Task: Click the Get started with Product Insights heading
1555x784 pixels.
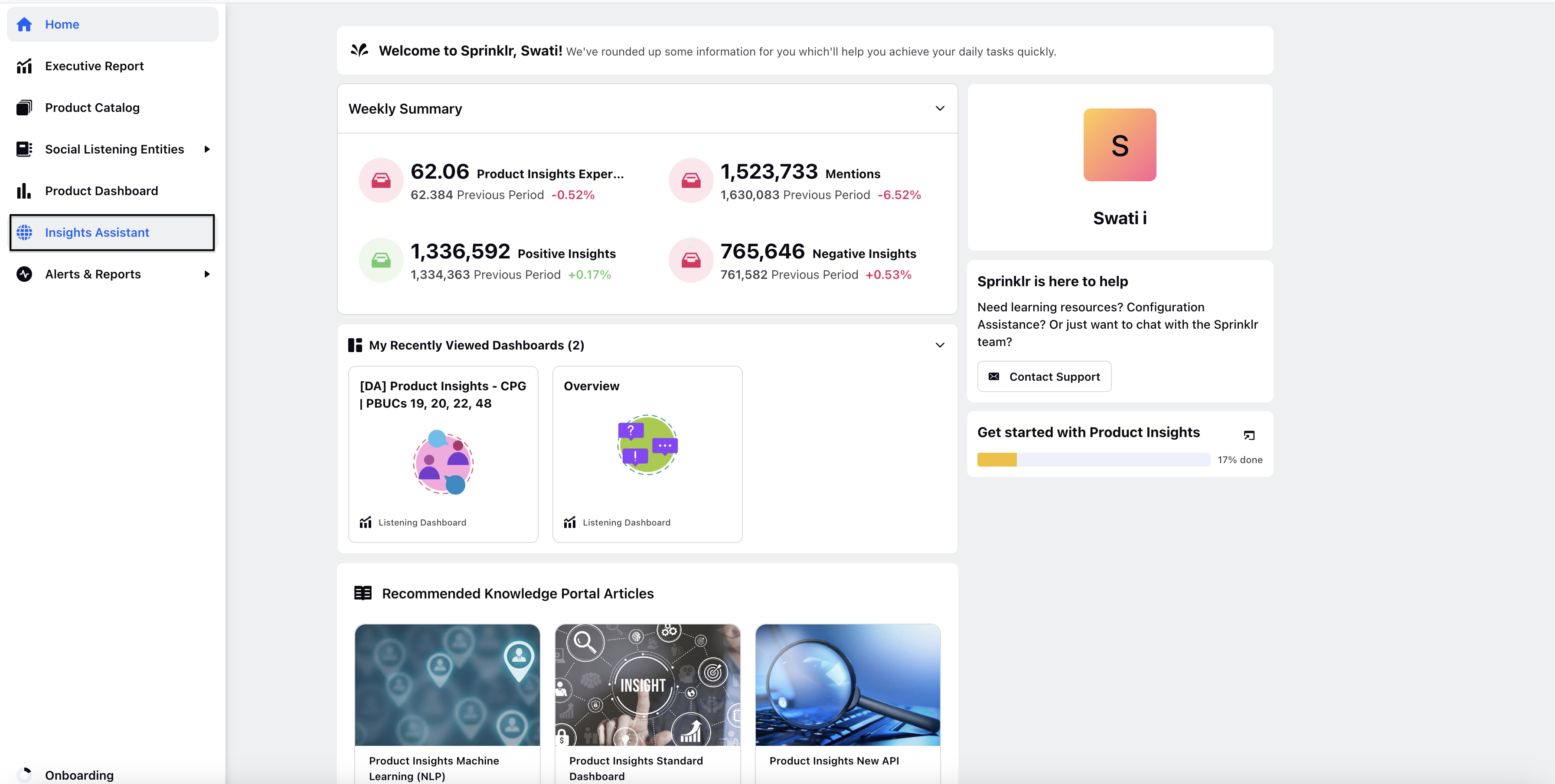Action: [1088, 432]
